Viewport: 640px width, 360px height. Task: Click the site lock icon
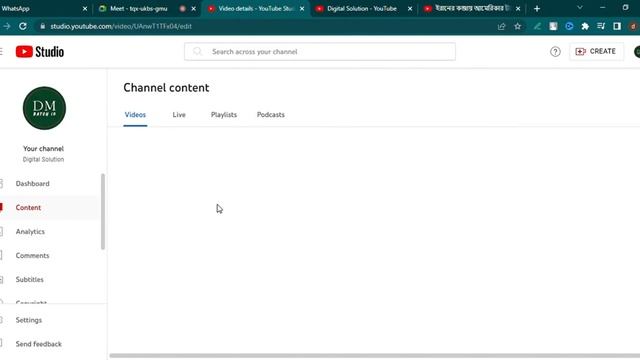coord(42,26)
